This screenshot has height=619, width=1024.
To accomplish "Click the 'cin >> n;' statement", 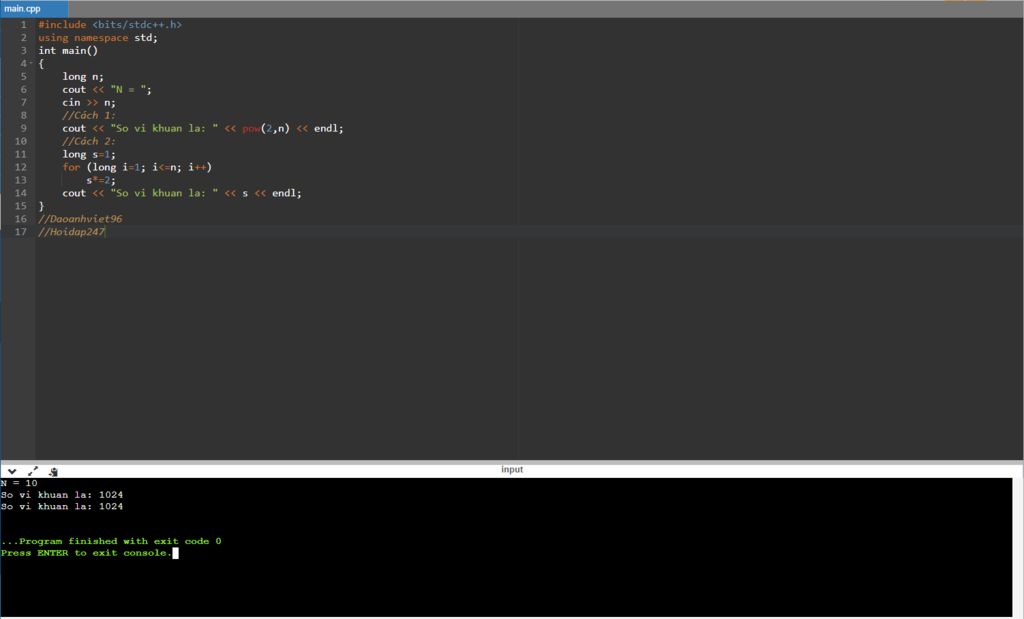I will point(89,103).
